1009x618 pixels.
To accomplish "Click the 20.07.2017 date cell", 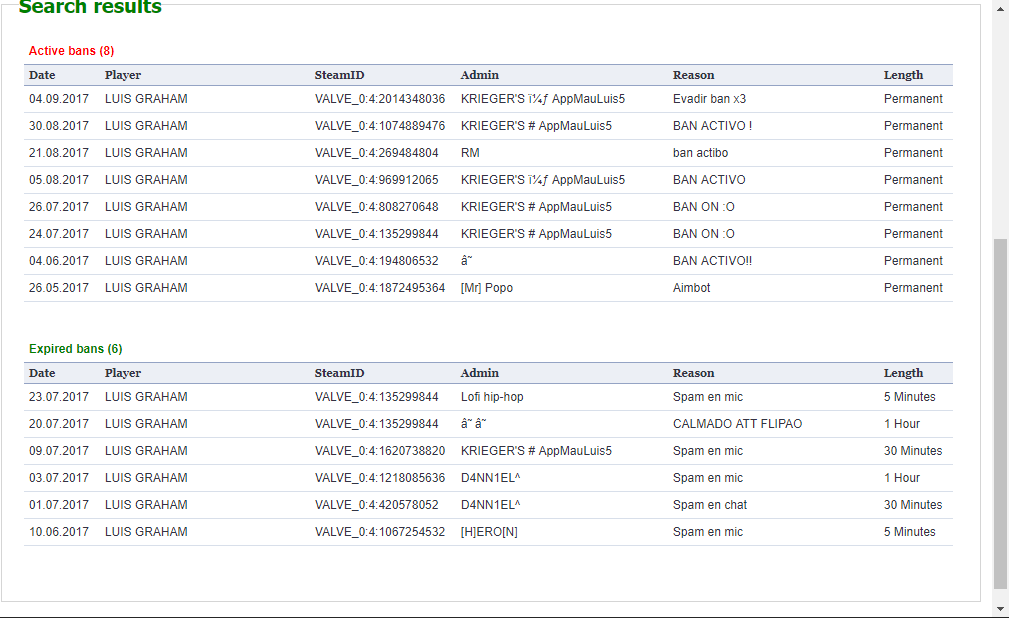I will (x=59, y=424).
